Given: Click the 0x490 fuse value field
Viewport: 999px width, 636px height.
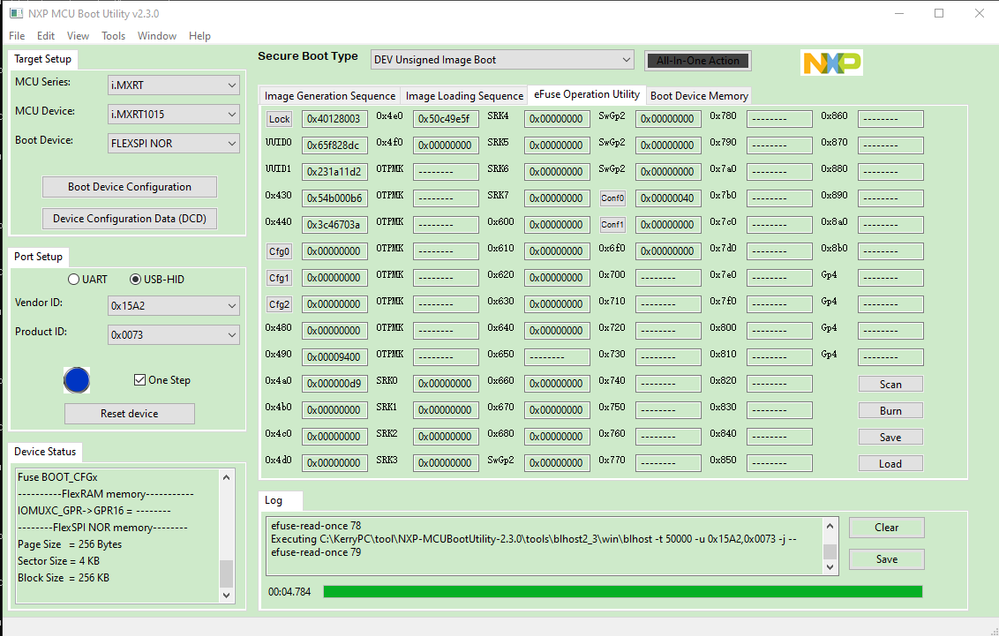Looking at the screenshot, I should click(x=334, y=358).
